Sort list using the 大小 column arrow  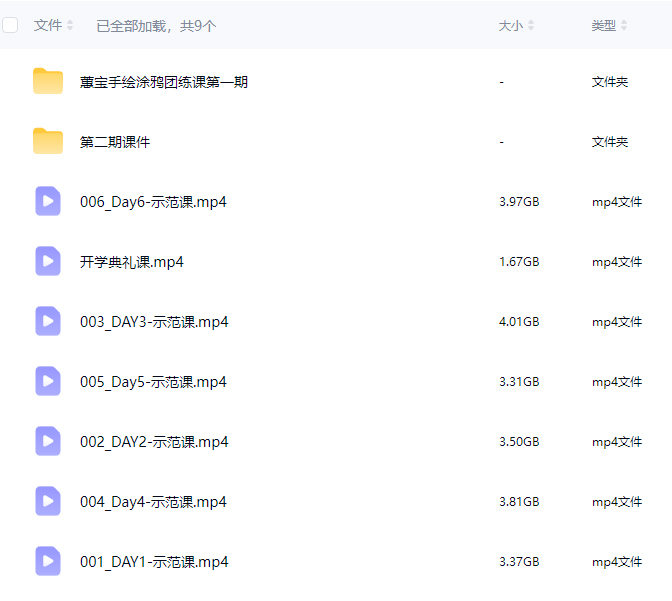tap(531, 26)
